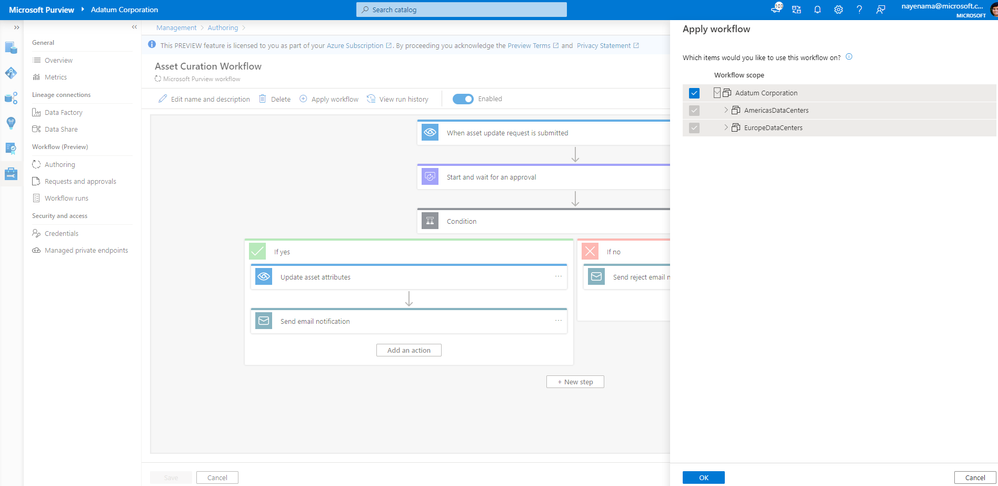Viewport: 998px width, 486px height.
Task: Select 'Start and wait for an approval' step
Action: (544, 177)
